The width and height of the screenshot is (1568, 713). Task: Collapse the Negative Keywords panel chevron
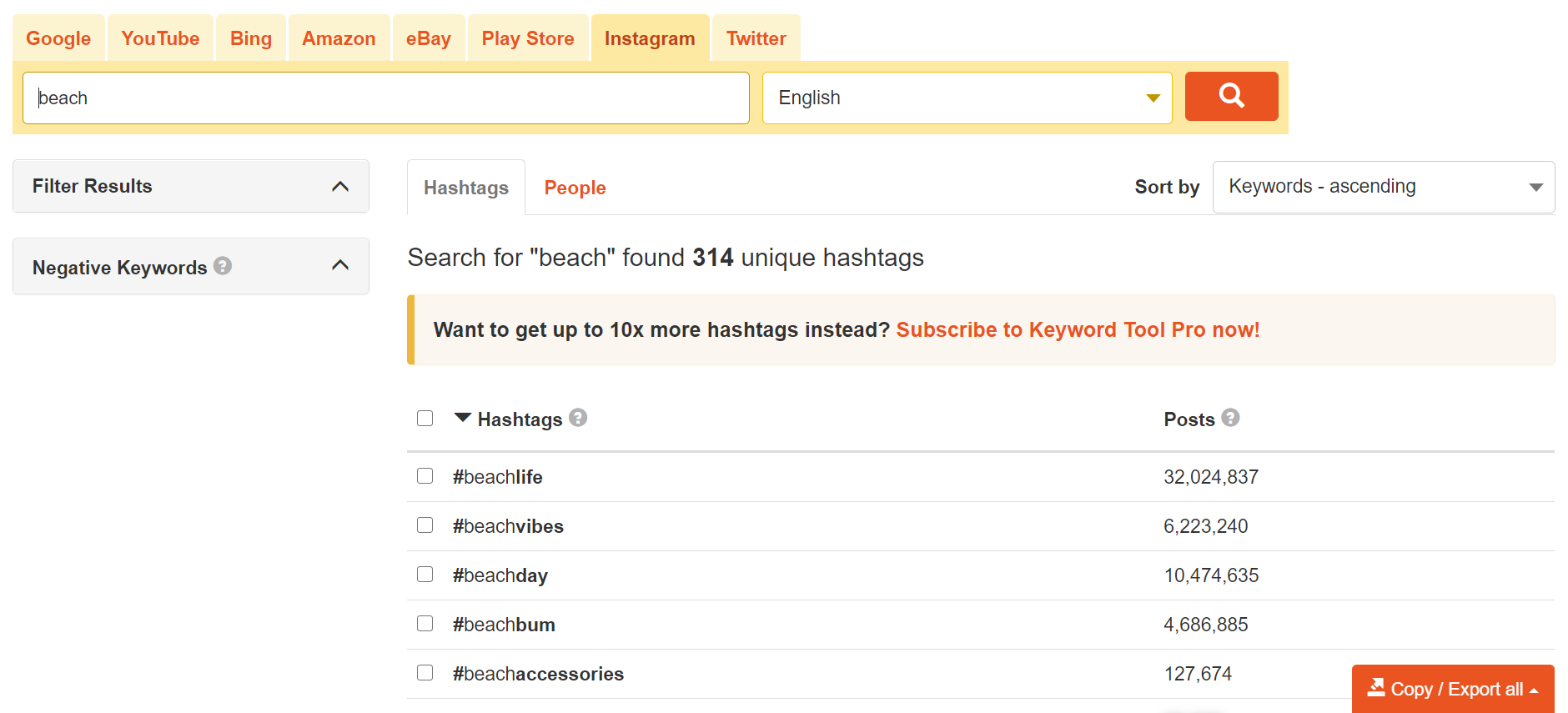(340, 266)
